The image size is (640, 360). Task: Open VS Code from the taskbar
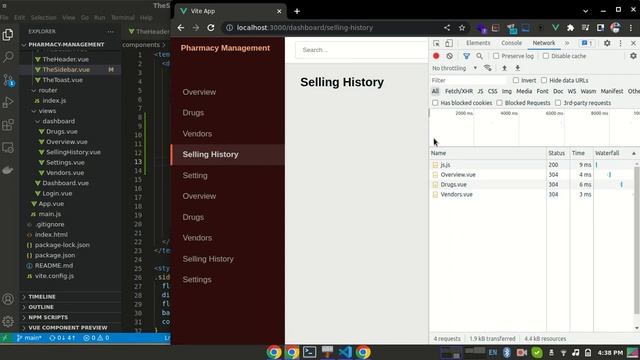(x=345, y=352)
